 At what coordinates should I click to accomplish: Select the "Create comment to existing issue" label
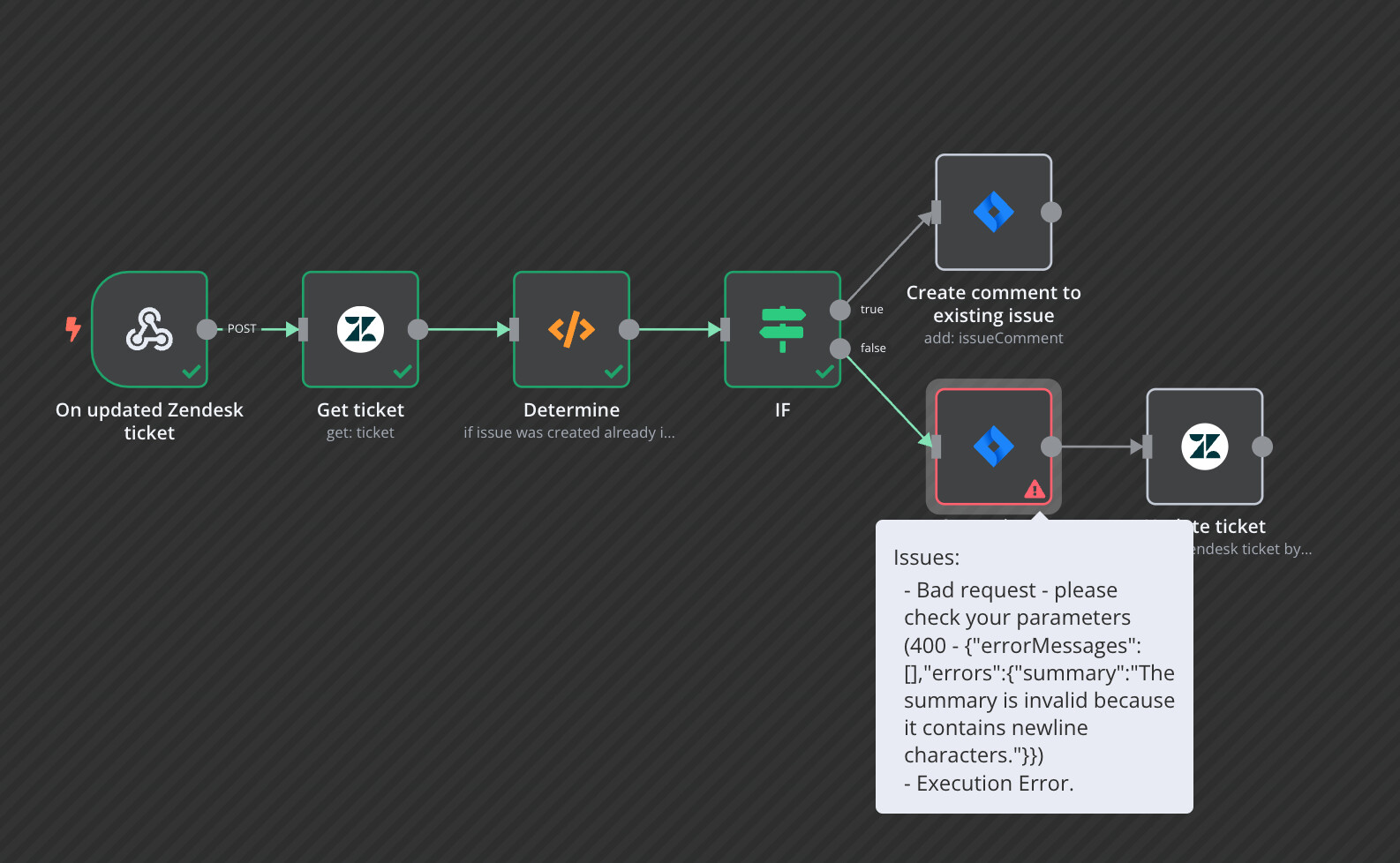(994, 304)
